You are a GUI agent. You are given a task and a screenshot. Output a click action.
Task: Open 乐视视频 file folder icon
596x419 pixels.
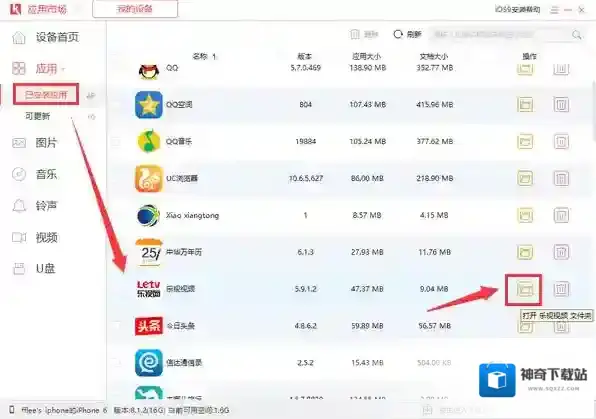pyautogui.click(x=525, y=289)
